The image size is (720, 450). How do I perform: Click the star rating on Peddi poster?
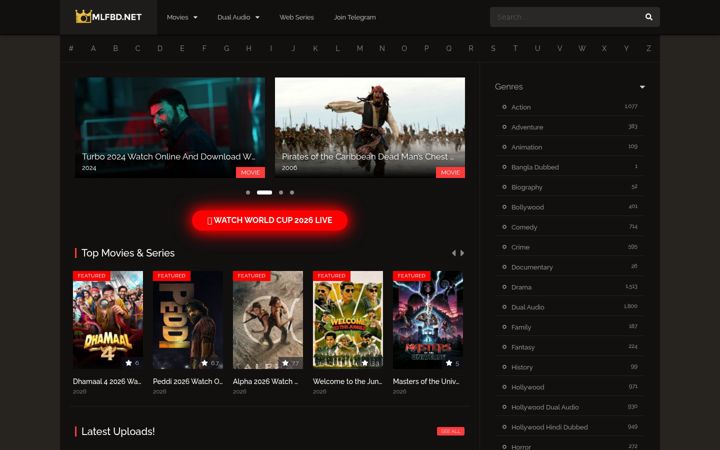point(210,363)
